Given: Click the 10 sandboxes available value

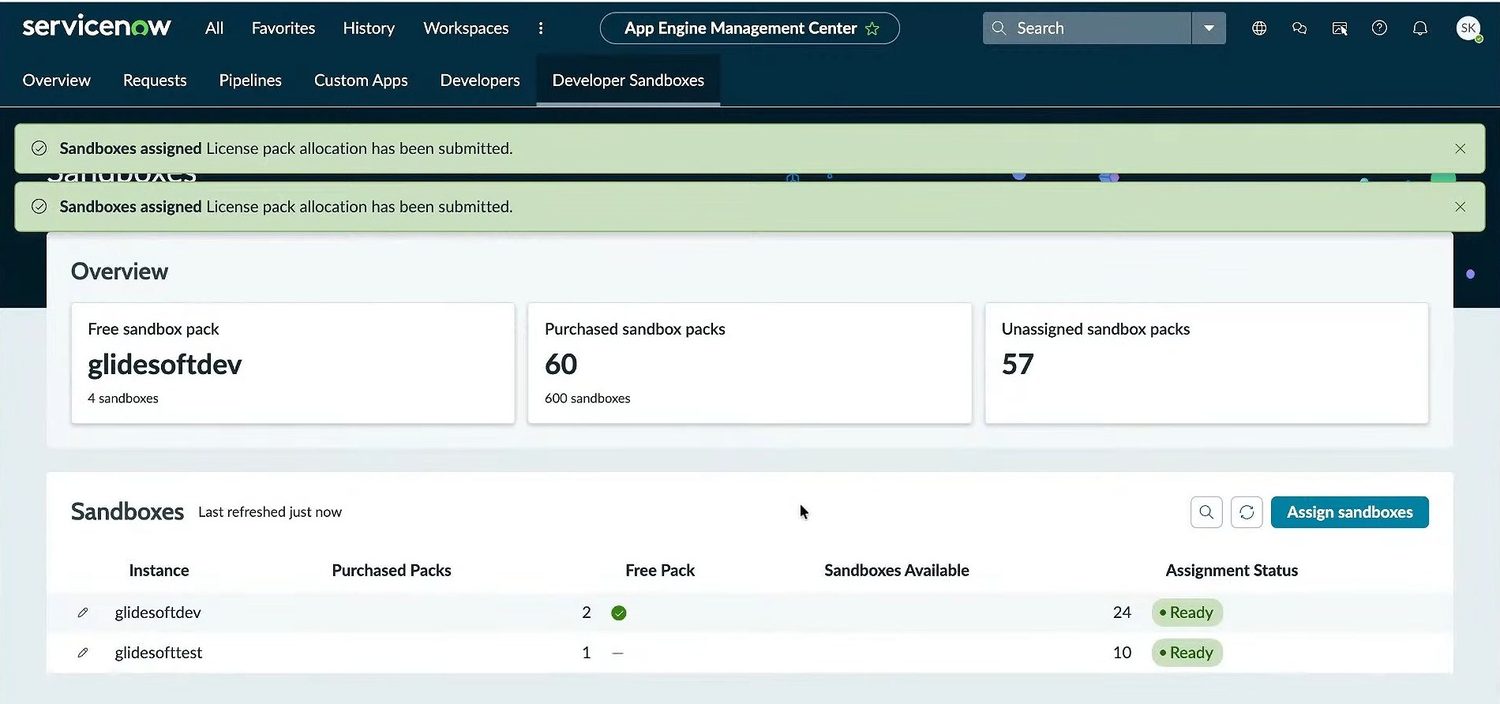Looking at the screenshot, I should pyautogui.click(x=1122, y=652).
